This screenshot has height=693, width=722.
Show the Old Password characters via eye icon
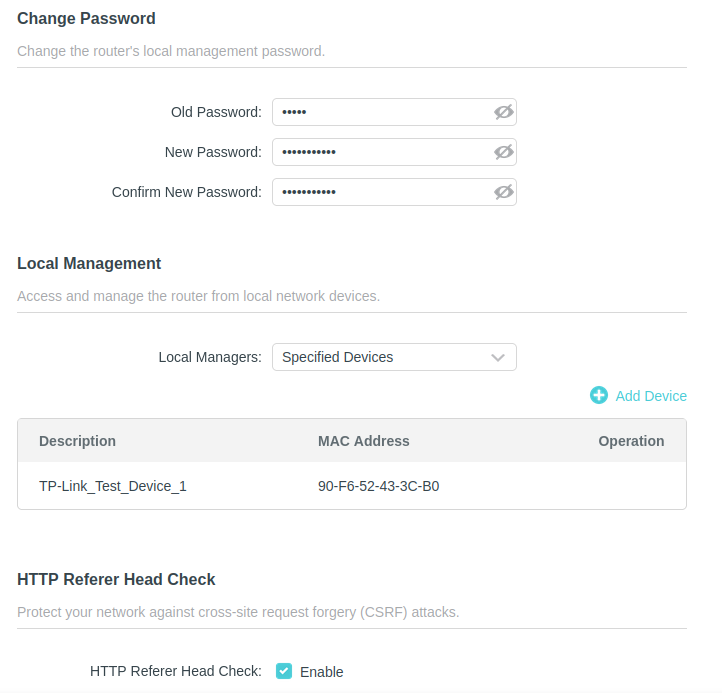pyautogui.click(x=503, y=112)
